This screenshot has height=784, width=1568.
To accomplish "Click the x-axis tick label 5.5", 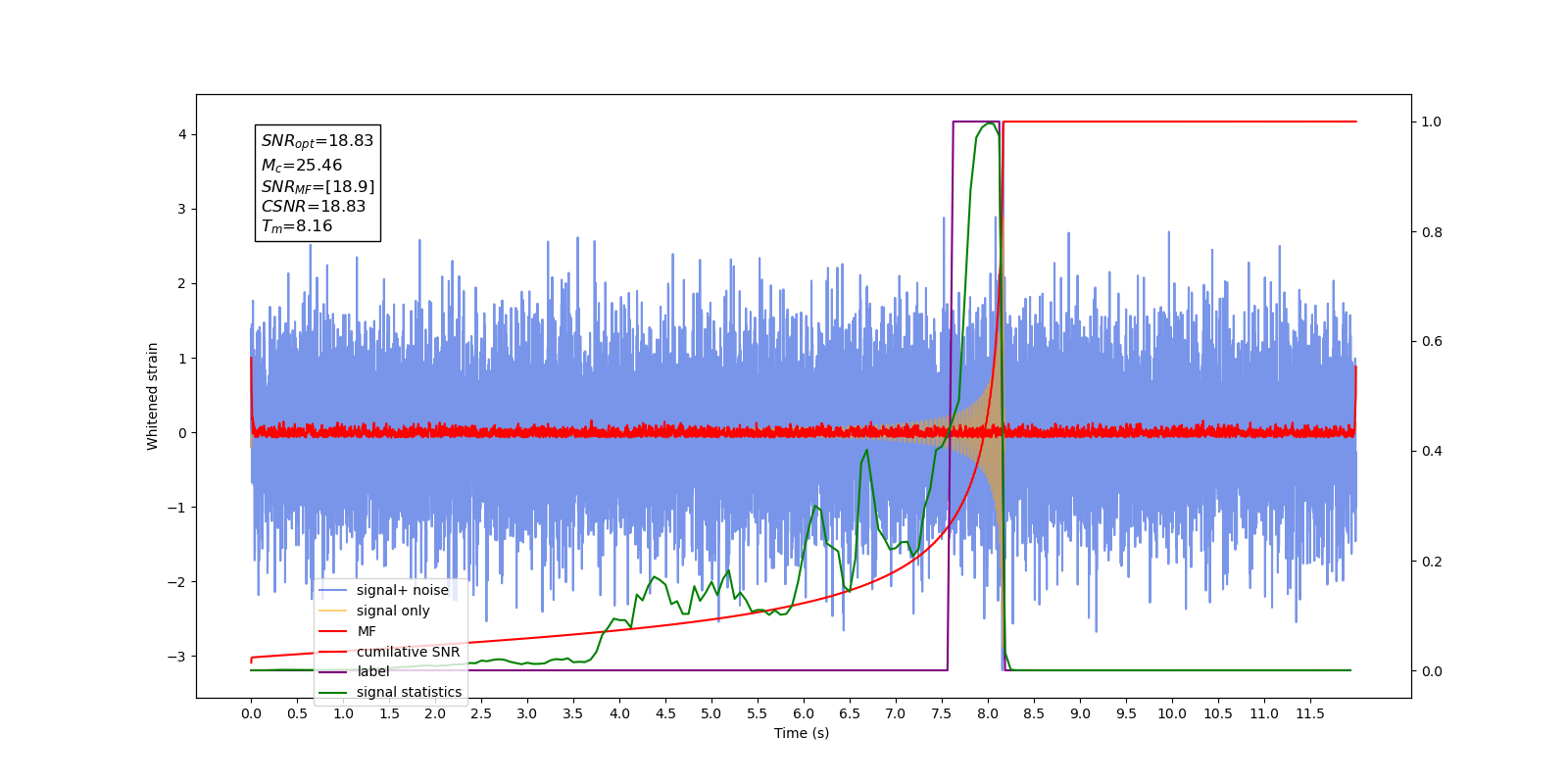I will 758,713.
